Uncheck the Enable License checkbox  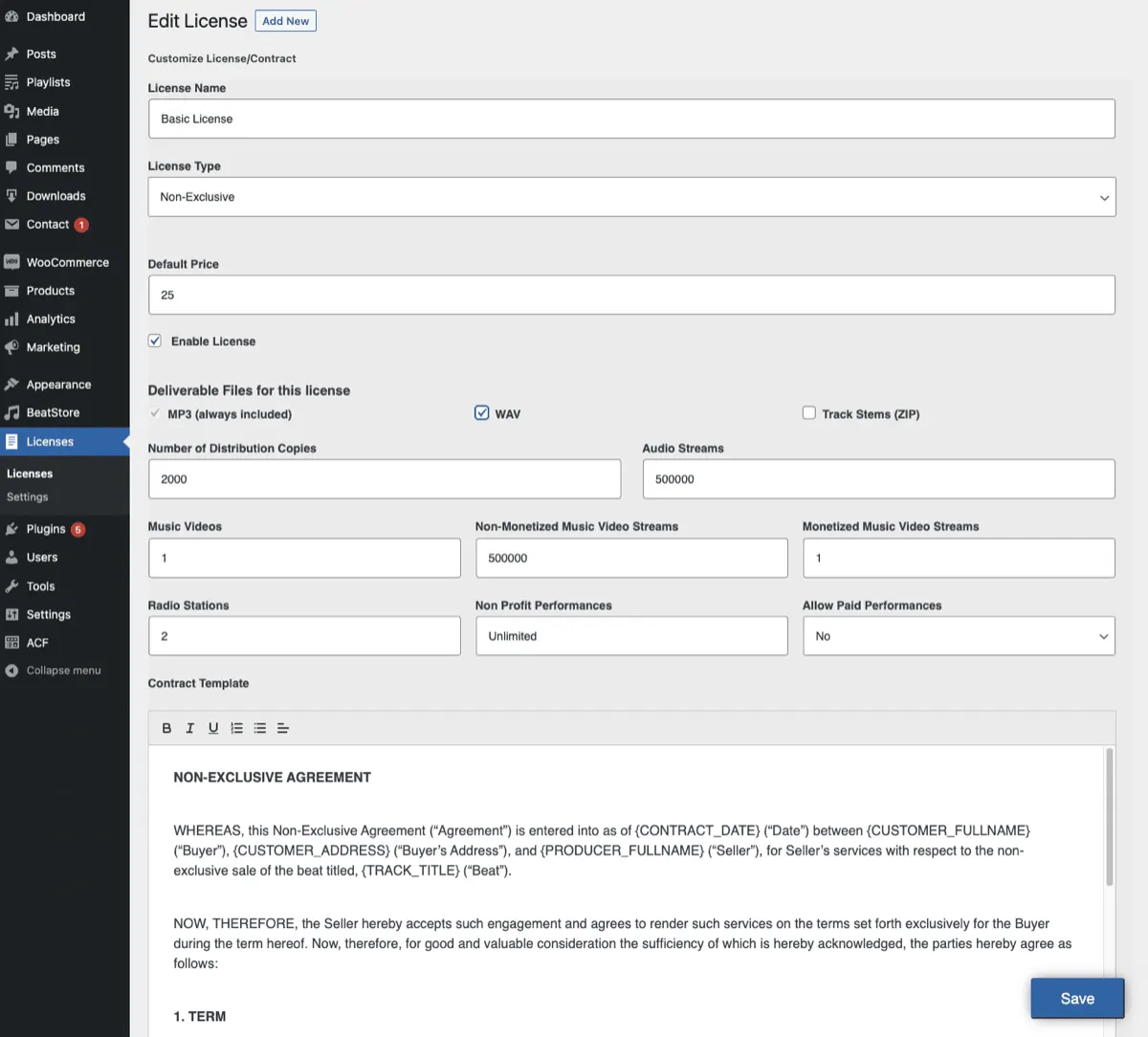(x=155, y=341)
